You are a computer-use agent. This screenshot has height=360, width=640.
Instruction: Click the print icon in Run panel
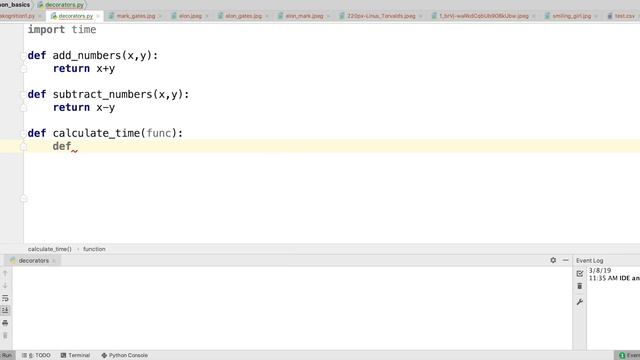click(x=5, y=323)
